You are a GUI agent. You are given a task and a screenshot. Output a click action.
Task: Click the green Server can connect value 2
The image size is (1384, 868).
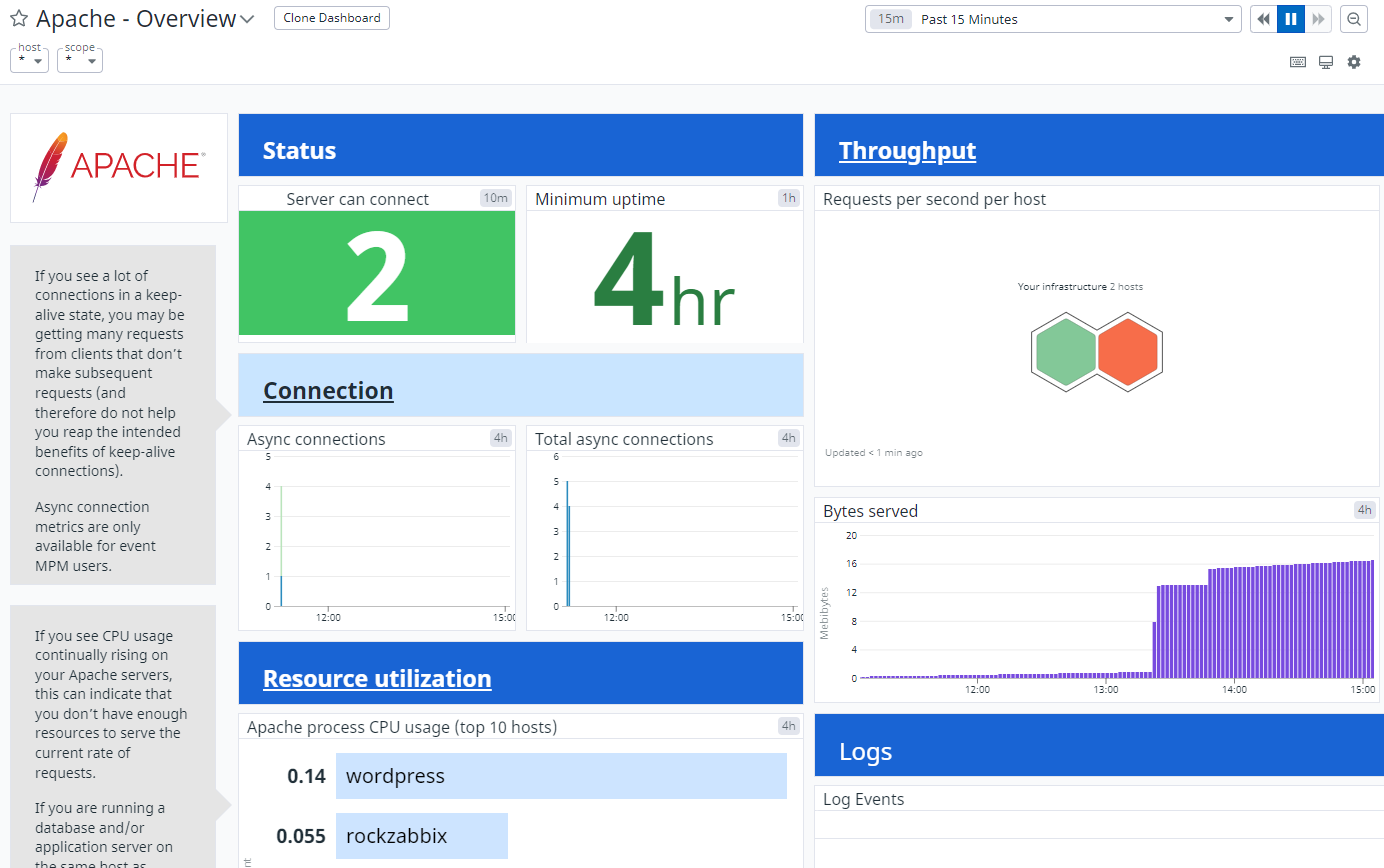(x=377, y=273)
